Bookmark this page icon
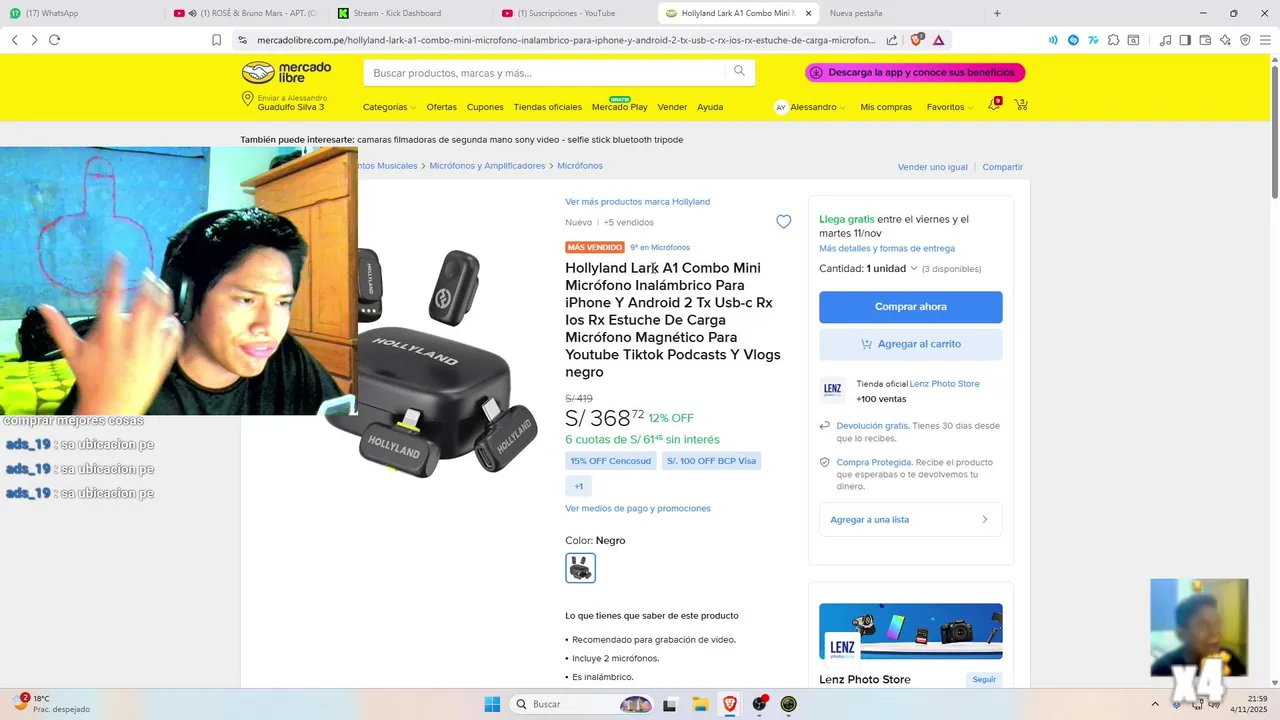The width and height of the screenshot is (1280, 720). coord(216,40)
